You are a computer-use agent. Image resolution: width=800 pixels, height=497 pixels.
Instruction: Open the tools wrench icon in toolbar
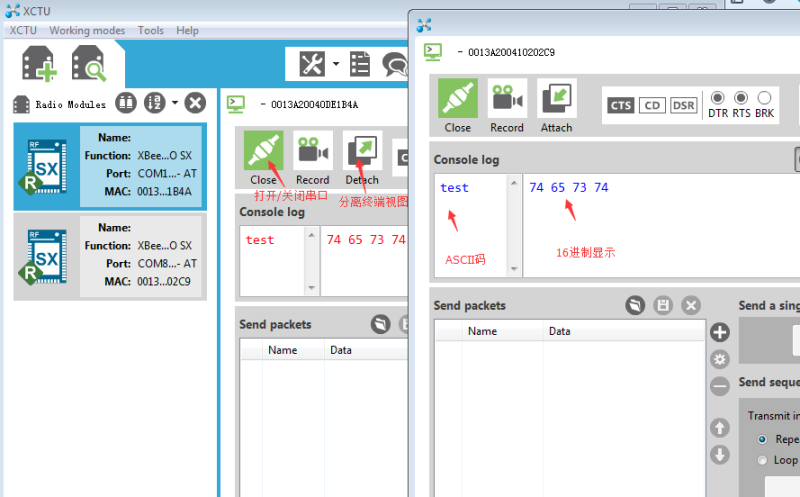(x=312, y=64)
